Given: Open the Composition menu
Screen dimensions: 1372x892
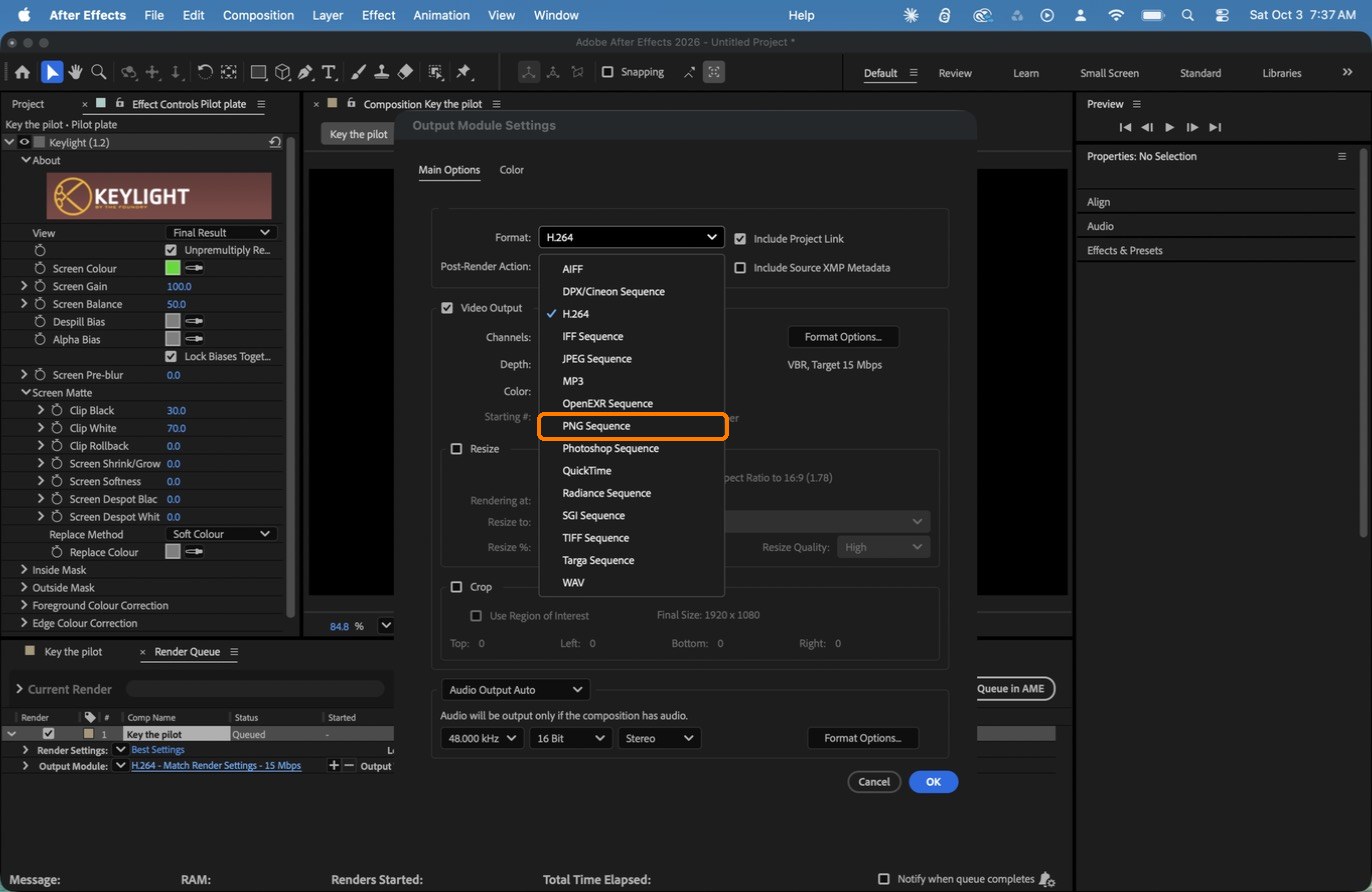Looking at the screenshot, I should [x=258, y=15].
